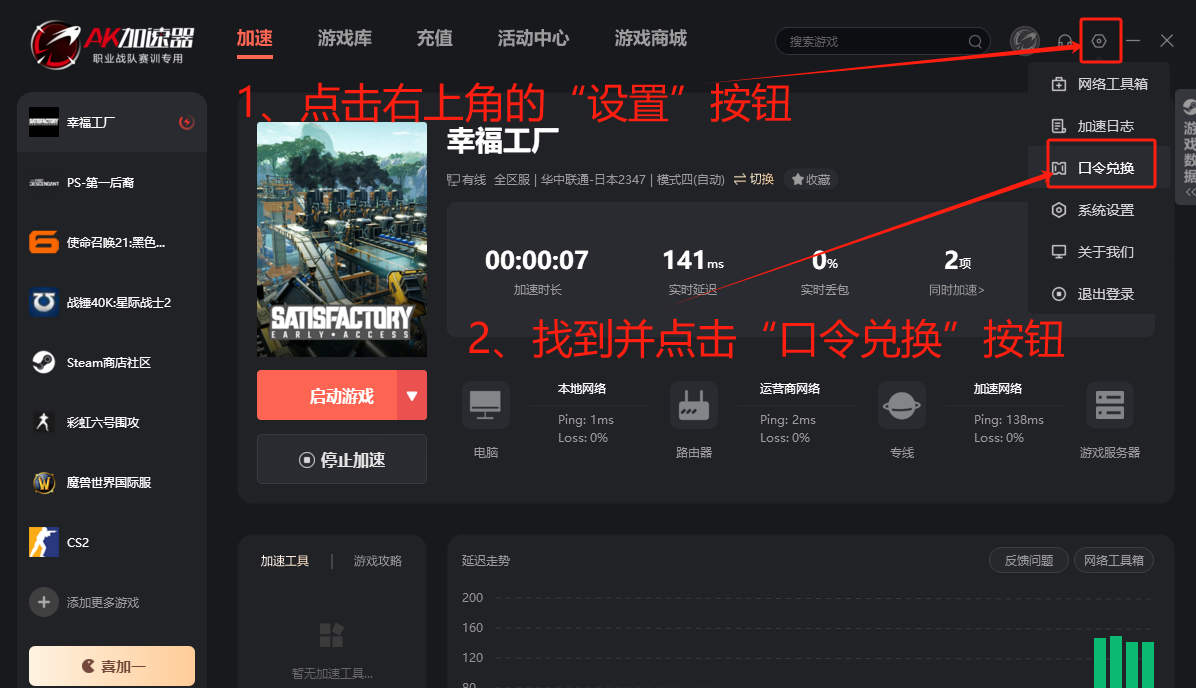The height and width of the screenshot is (688, 1196).
Task: Click the 停止加速 button
Action: [342, 459]
